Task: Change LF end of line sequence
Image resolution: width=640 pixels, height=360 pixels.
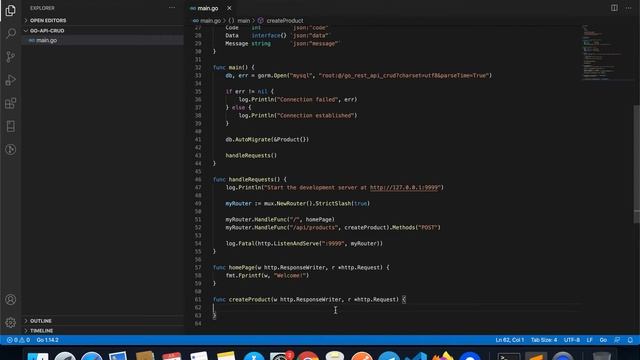Action: (589, 340)
